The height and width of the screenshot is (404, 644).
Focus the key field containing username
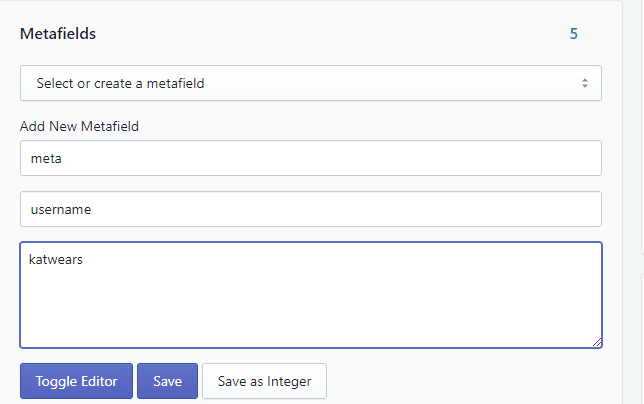pyautogui.click(x=311, y=209)
